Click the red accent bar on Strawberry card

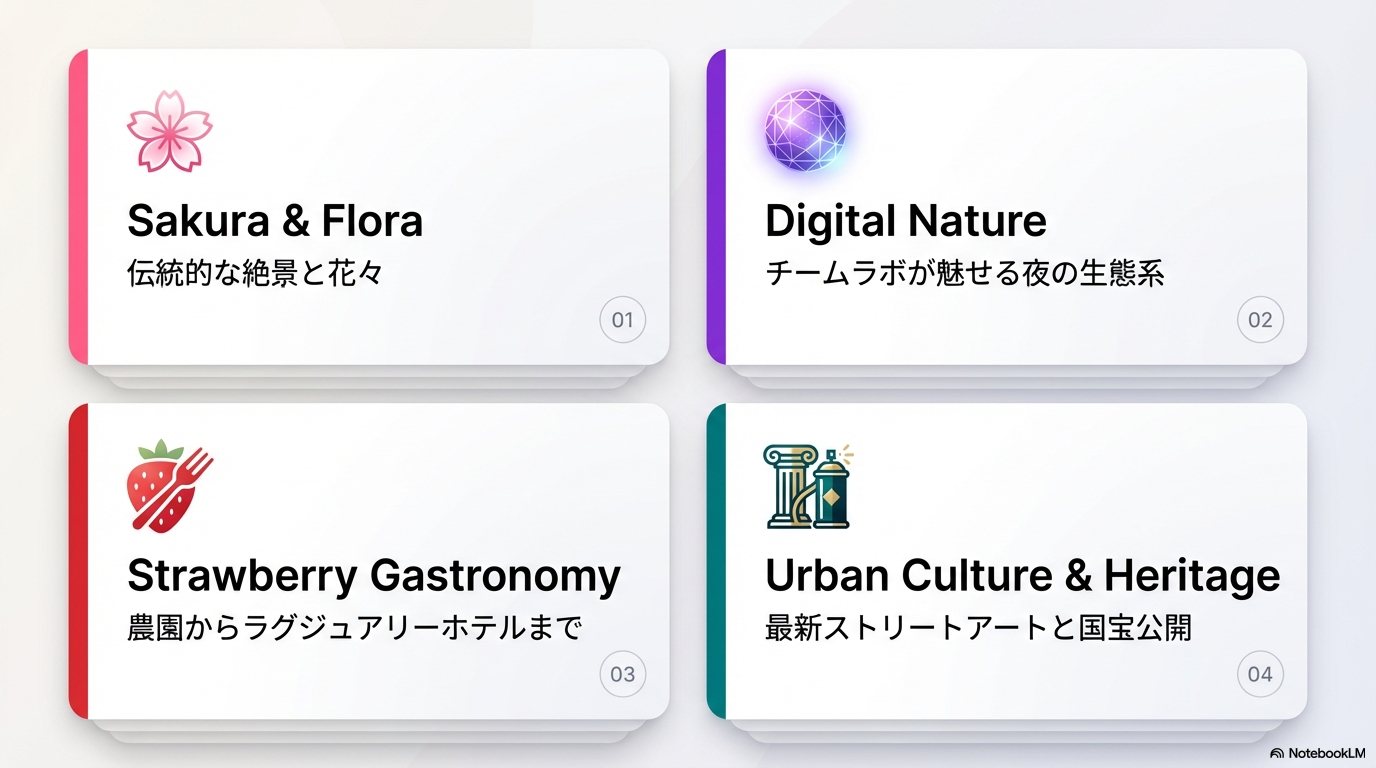point(79,561)
